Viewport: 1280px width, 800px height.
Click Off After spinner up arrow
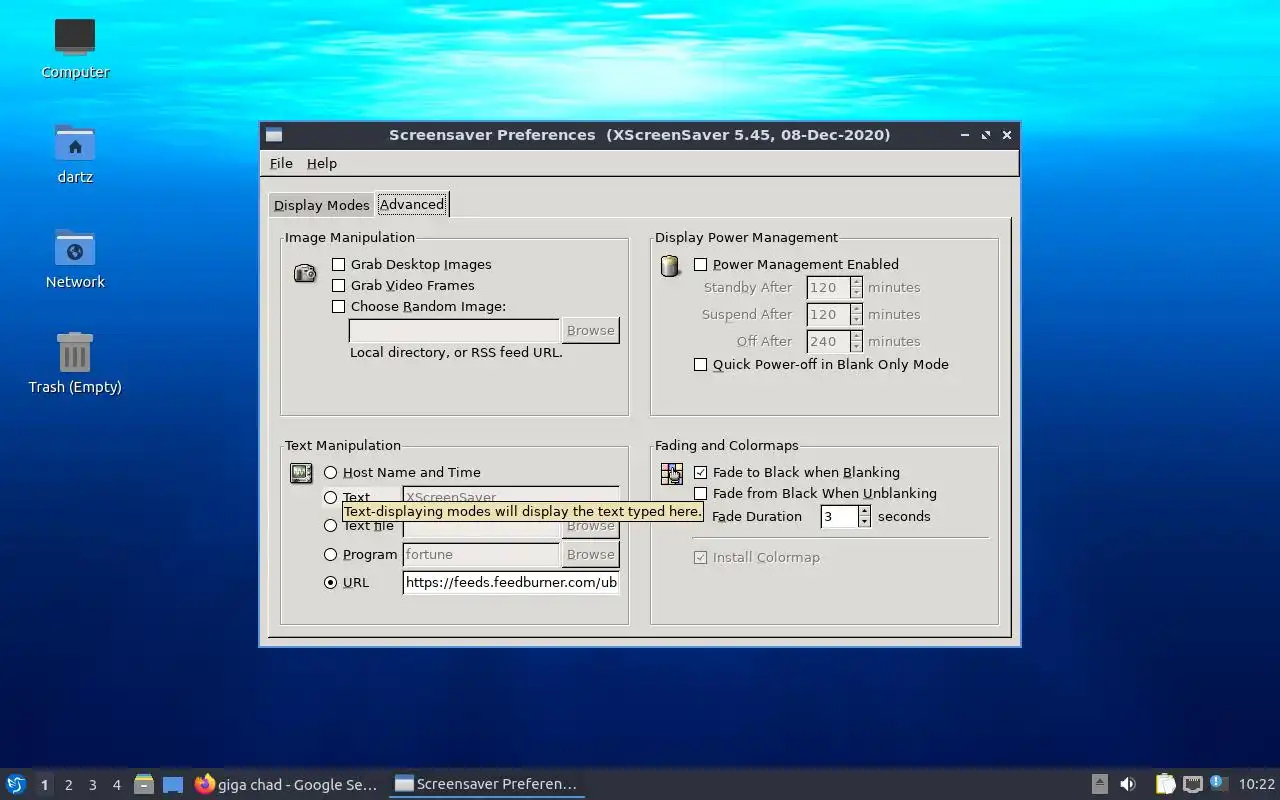click(x=856, y=336)
